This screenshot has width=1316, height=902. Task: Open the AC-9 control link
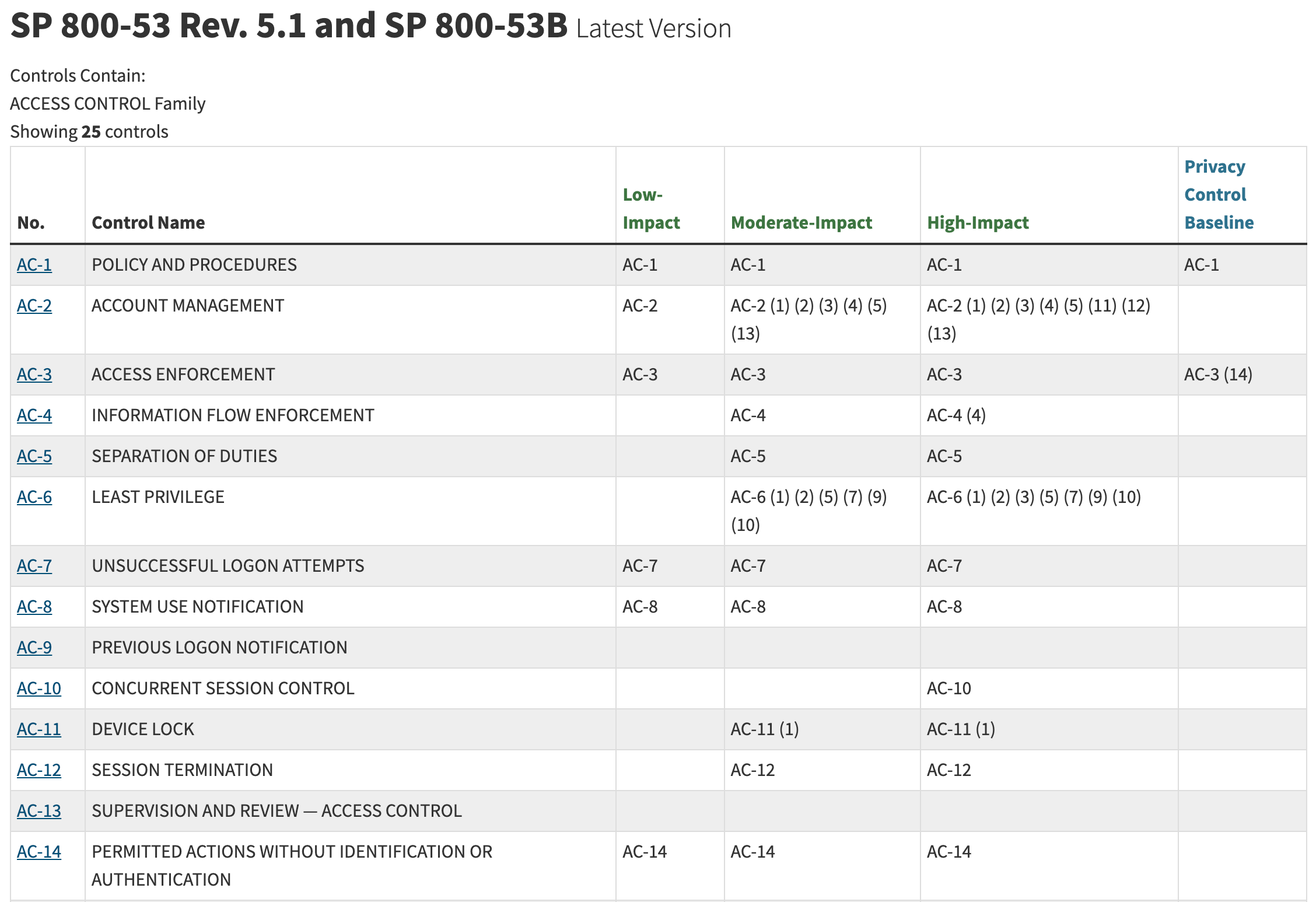click(x=34, y=647)
